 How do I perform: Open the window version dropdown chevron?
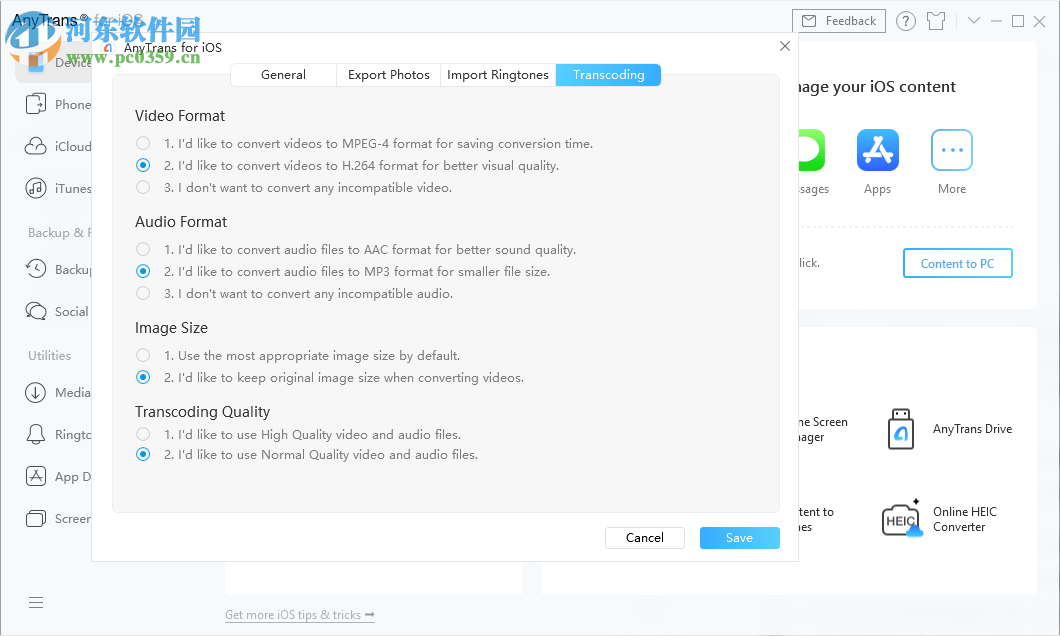974,20
